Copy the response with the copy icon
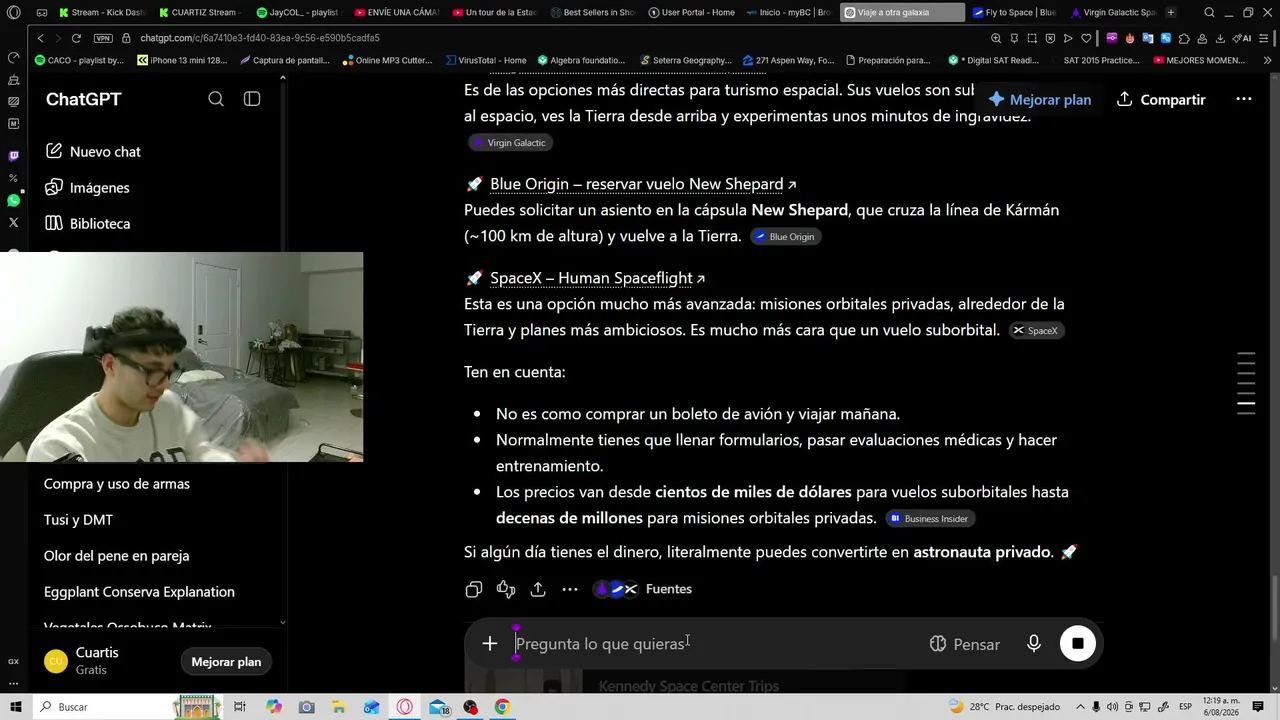Screen dimensions: 1280x720 [474, 590]
